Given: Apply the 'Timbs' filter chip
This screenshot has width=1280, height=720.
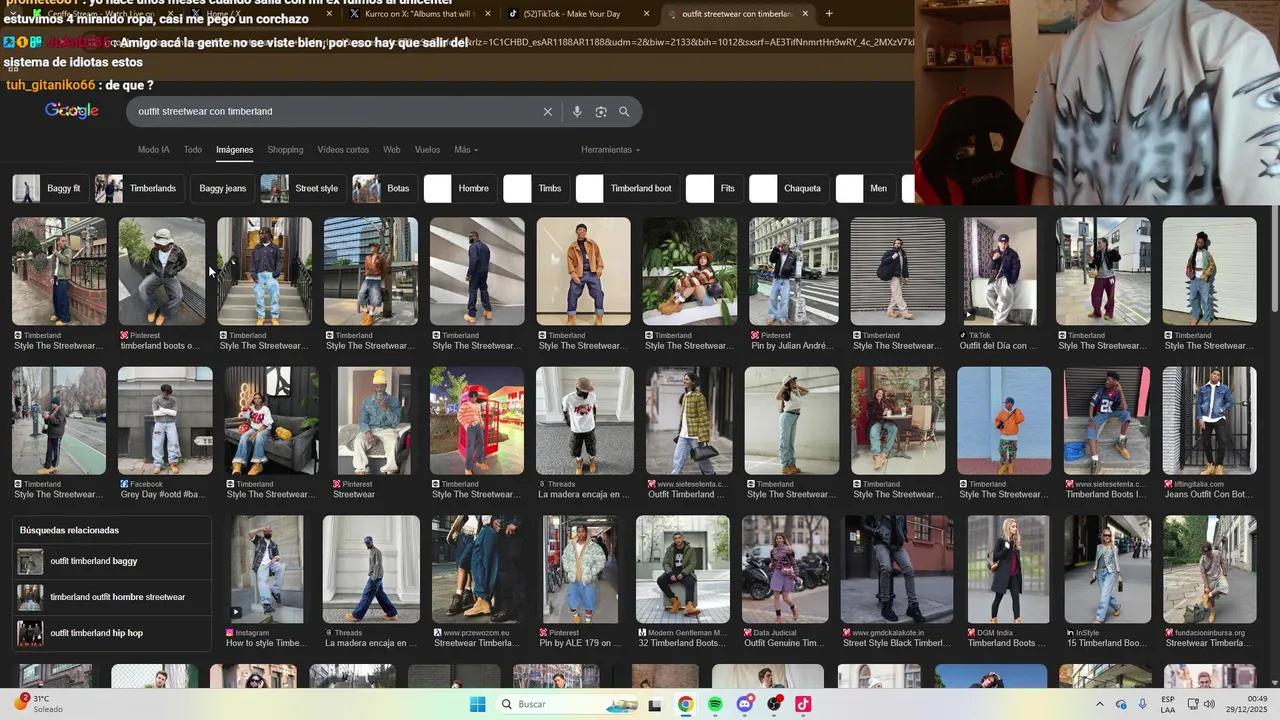Looking at the screenshot, I should [537, 188].
